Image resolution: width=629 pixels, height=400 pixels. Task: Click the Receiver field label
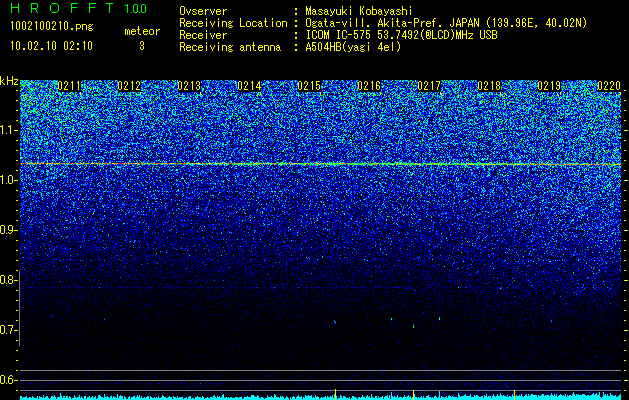[x=203, y=35]
